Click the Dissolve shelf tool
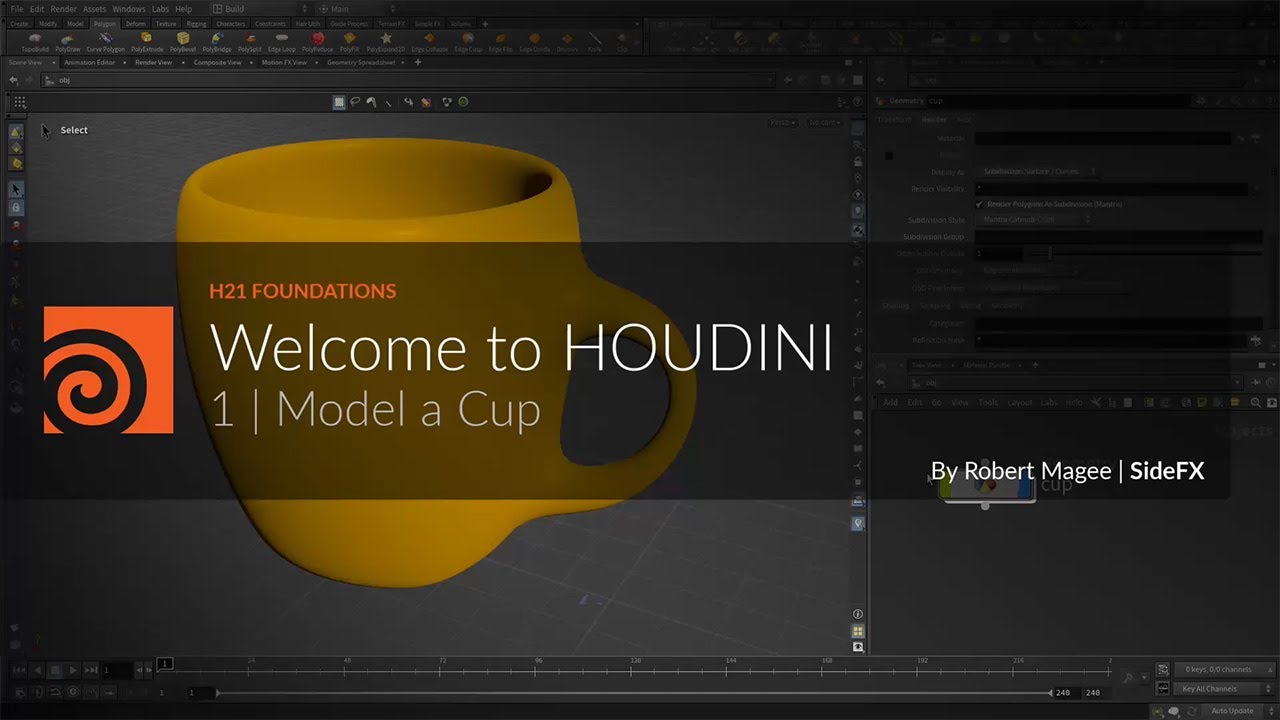Image resolution: width=1280 pixels, height=720 pixels. click(567, 42)
